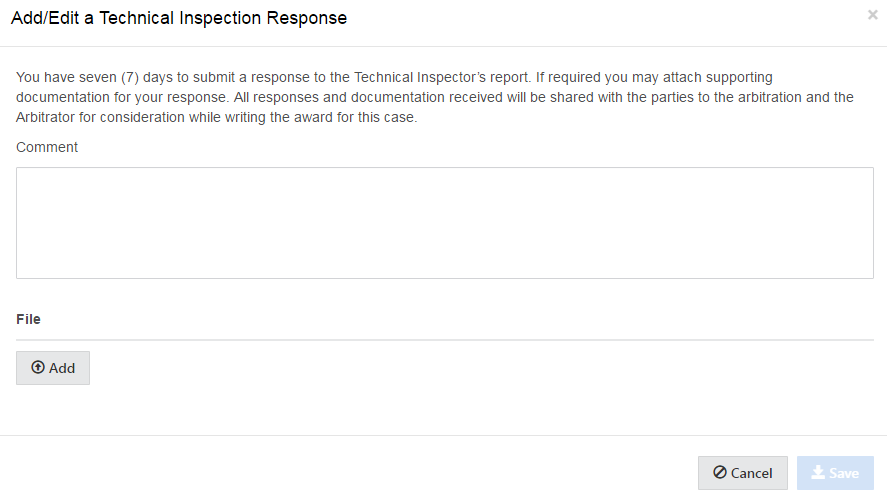Click the ban icon on Cancel
Screen dimensions: 887x495
pyautogui.click(x=720, y=473)
